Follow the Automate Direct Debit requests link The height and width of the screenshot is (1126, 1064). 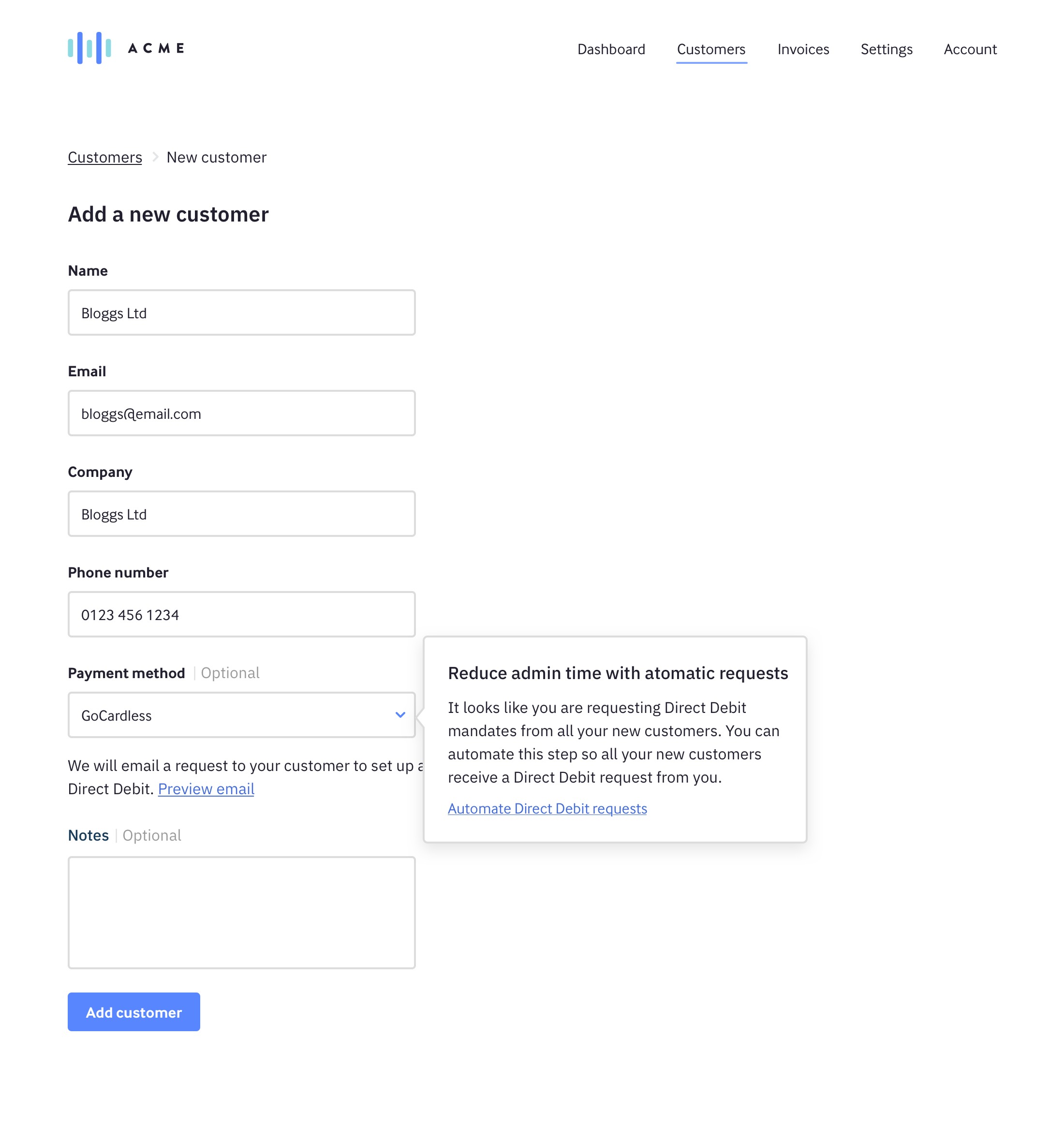pos(547,808)
